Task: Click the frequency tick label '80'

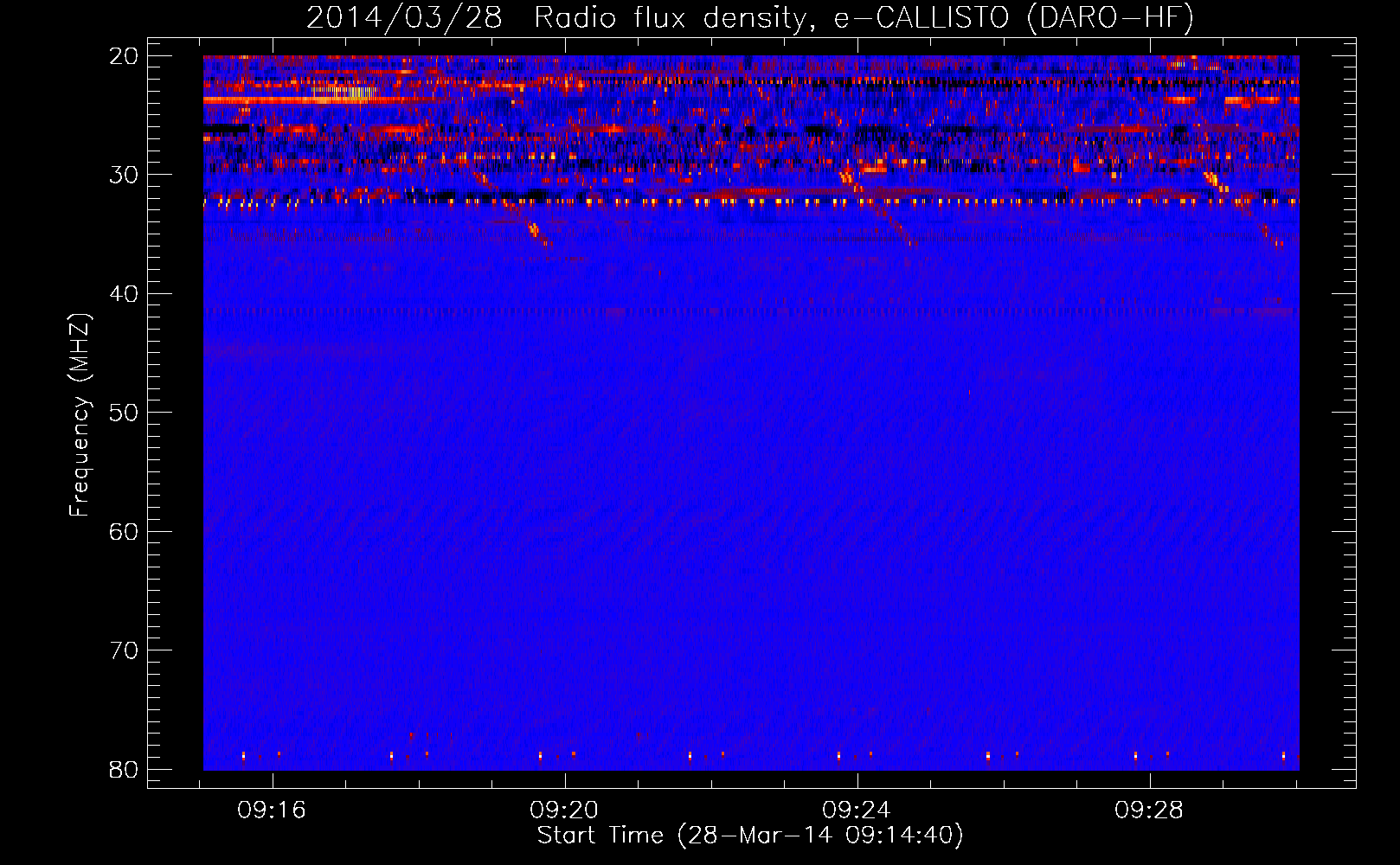Action: coord(124,769)
